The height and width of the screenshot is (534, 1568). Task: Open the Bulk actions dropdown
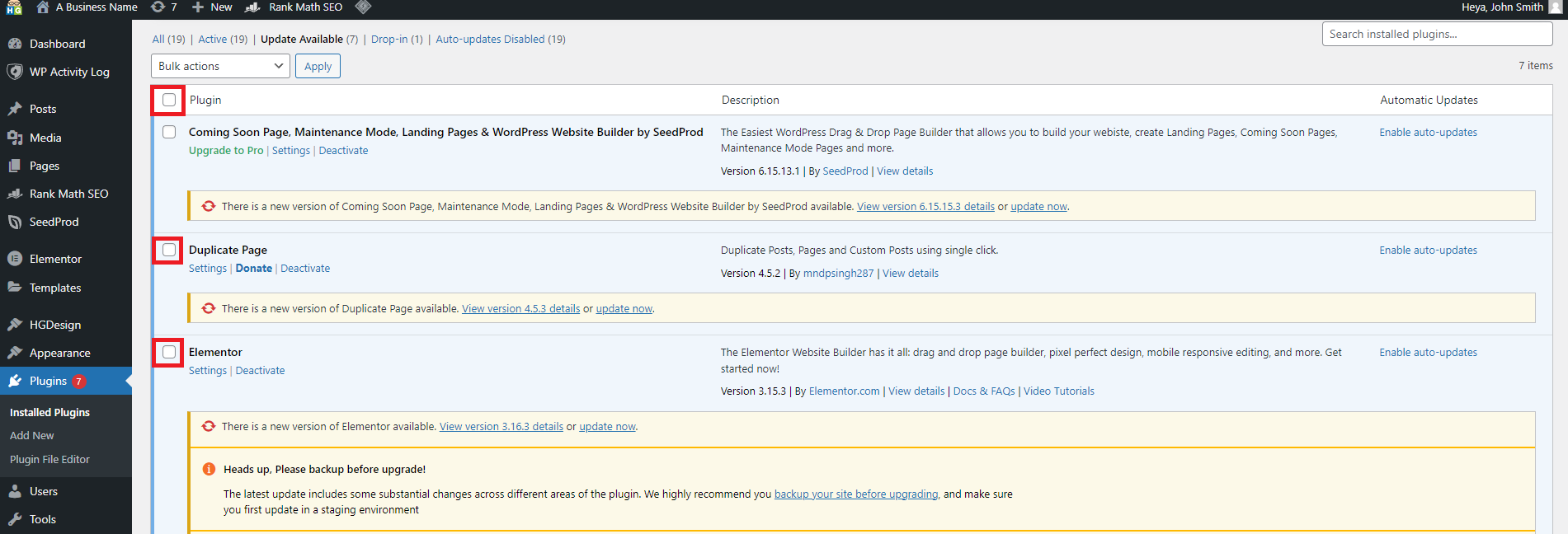(x=220, y=66)
